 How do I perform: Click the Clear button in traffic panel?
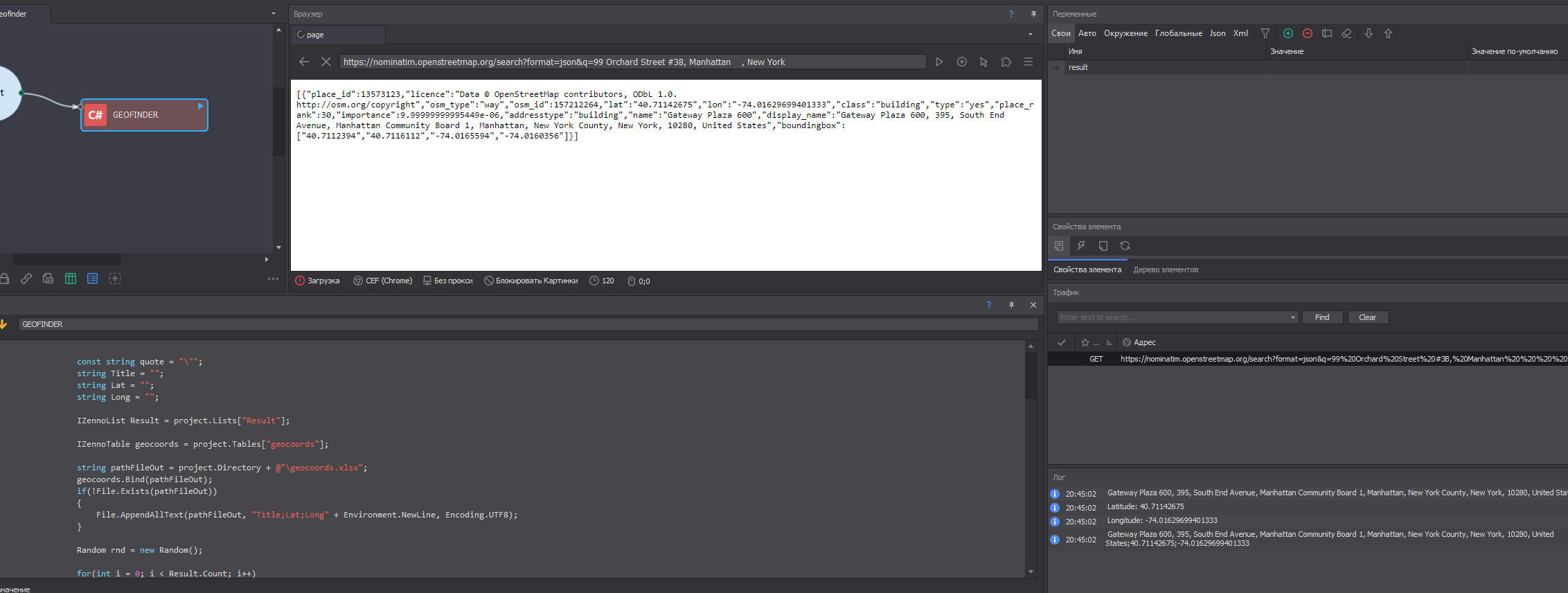click(1367, 317)
